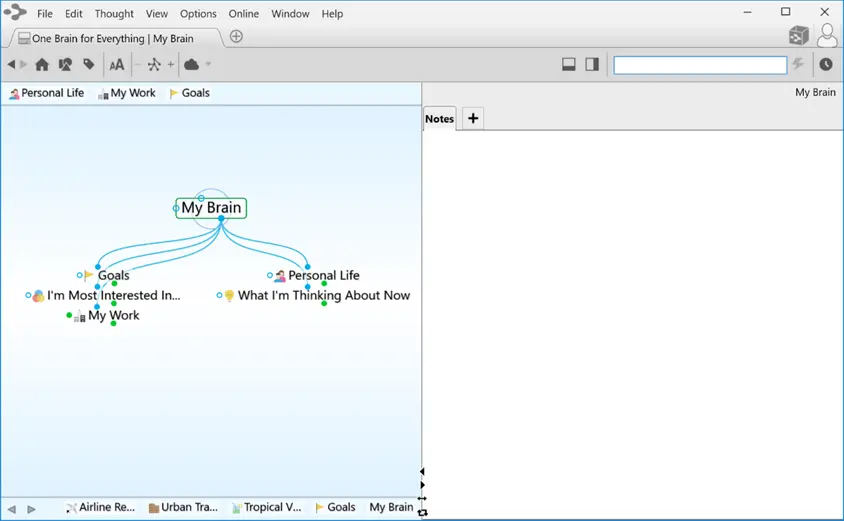The image size is (844, 521).
Task: Open the Help menu
Action: 332,14
